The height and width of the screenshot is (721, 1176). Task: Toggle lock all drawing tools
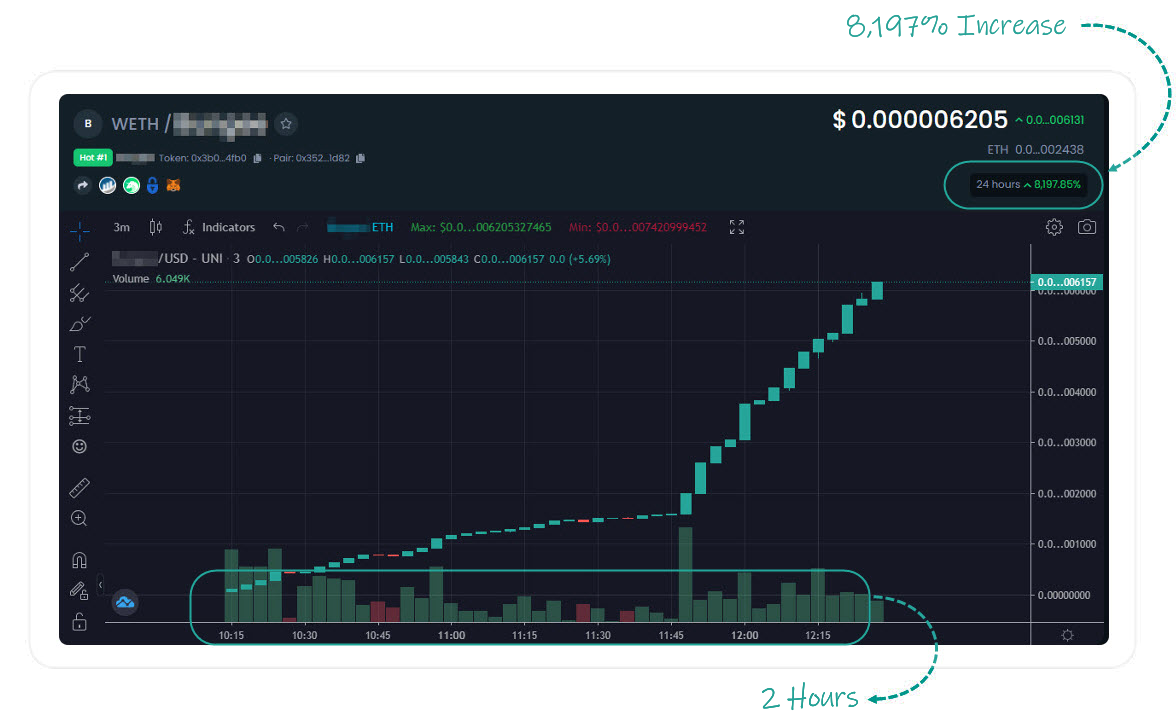coord(79,622)
